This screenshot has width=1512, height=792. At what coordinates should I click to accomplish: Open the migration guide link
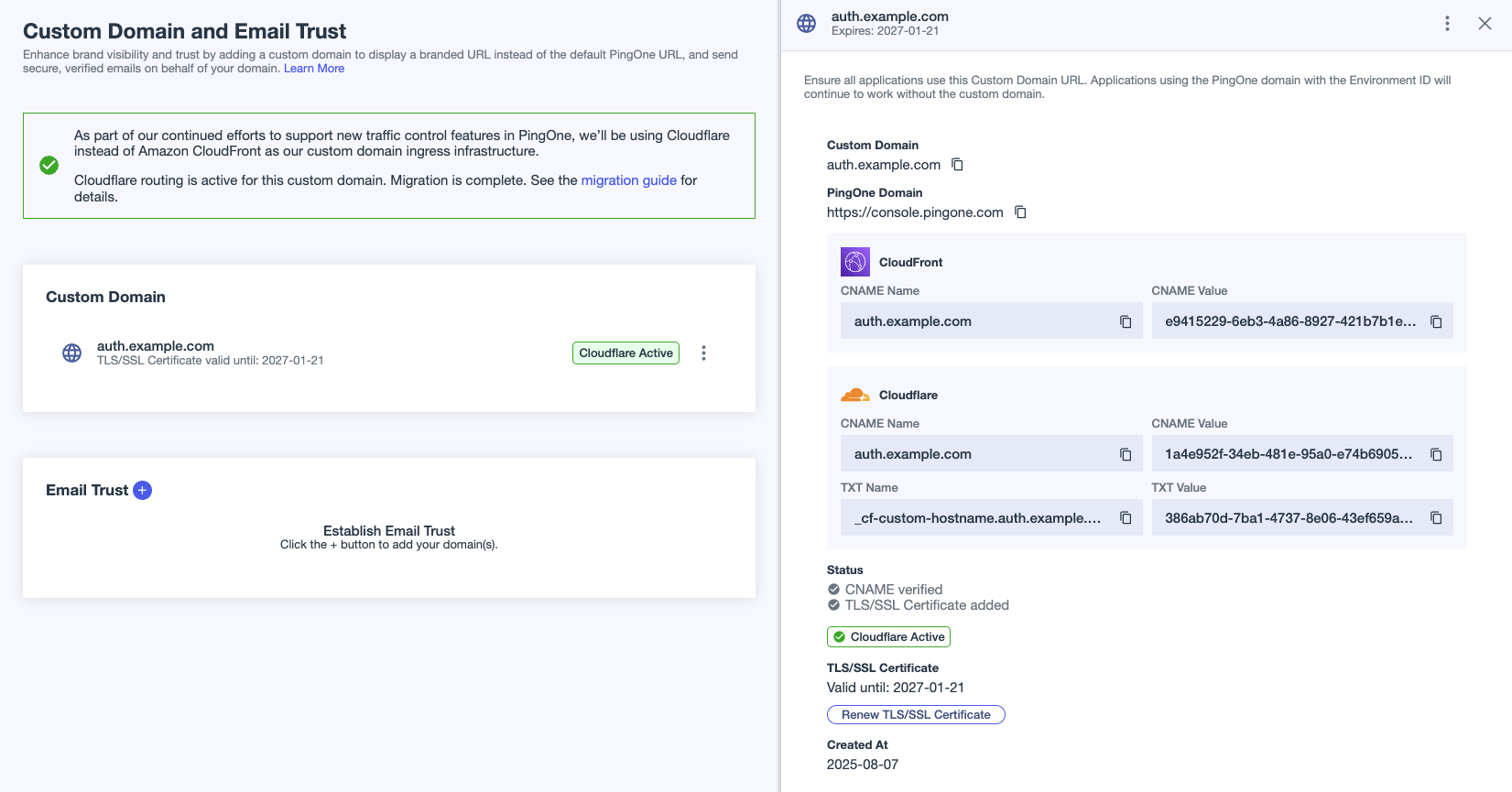(629, 180)
